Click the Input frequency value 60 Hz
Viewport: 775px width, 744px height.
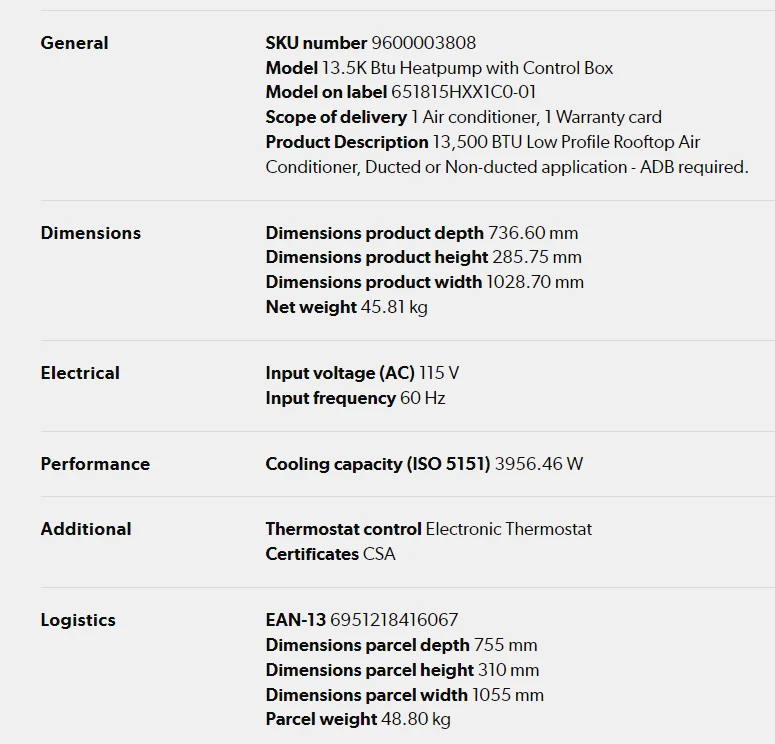(x=423, y=398)
